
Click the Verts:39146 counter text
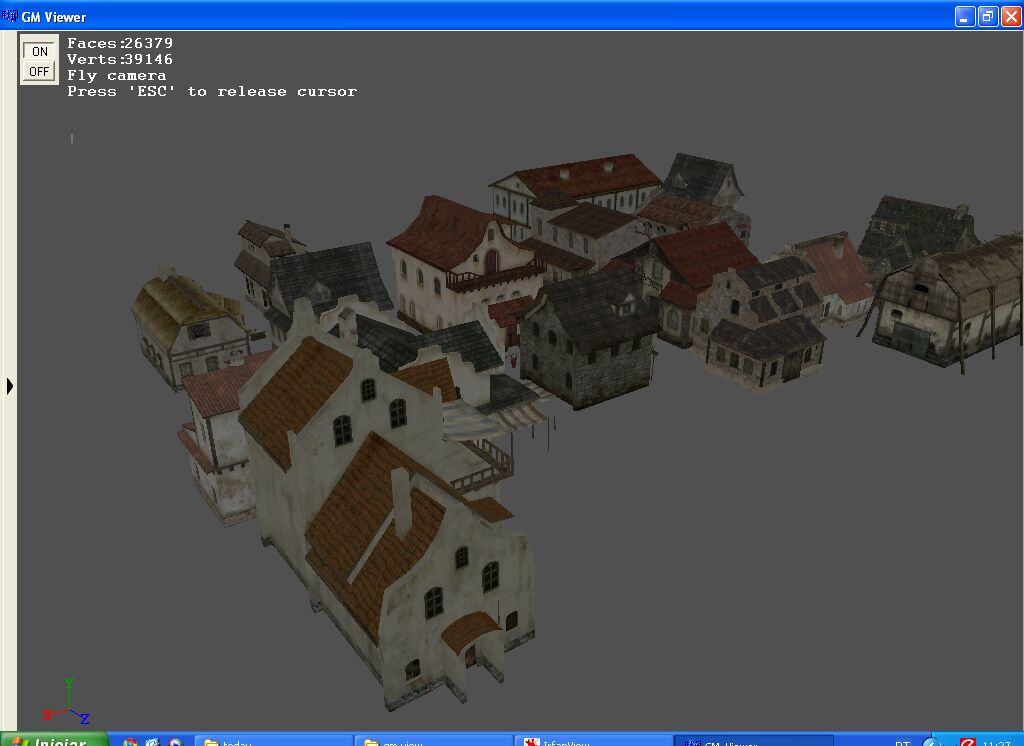[x=120, y=59]
